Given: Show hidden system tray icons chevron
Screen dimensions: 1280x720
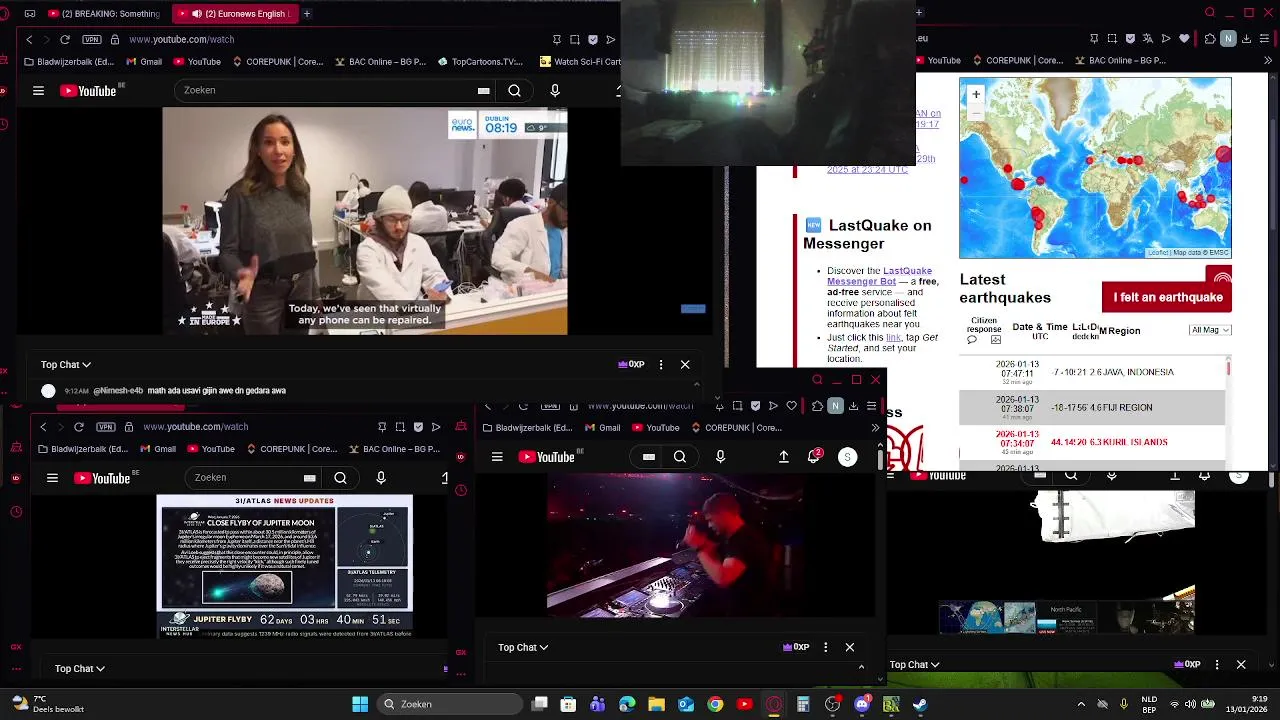Looking at the screenshot, I should coord(1081,704).
